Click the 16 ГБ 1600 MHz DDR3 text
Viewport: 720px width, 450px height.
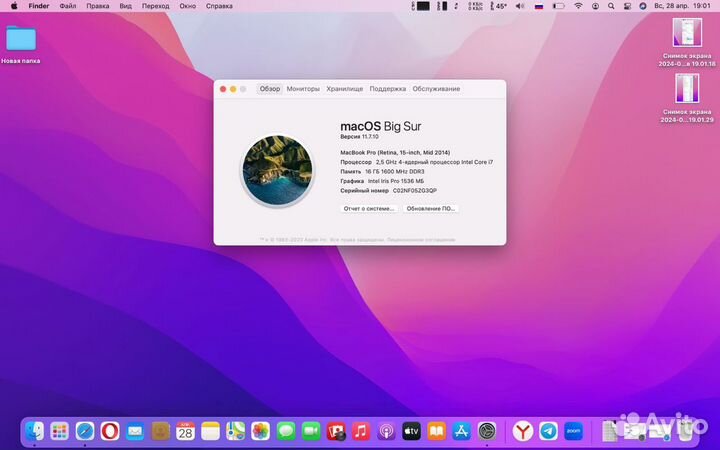pyautogui.click(x=394, y=172)
